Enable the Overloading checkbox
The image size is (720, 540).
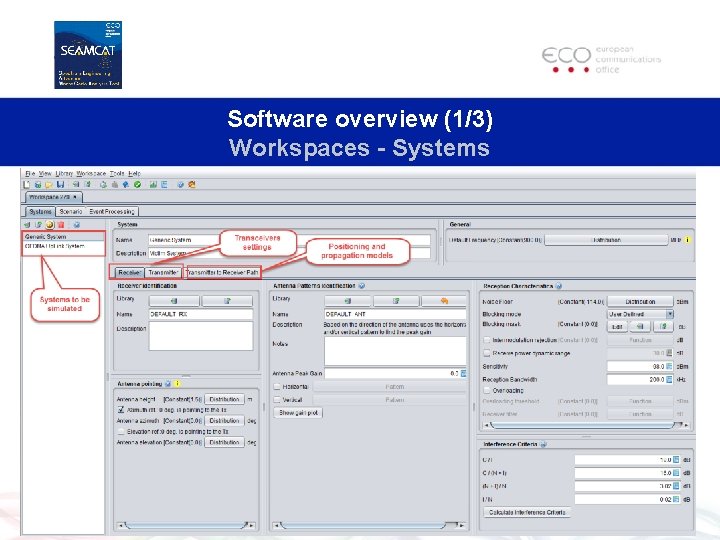(x=487, y=390)
